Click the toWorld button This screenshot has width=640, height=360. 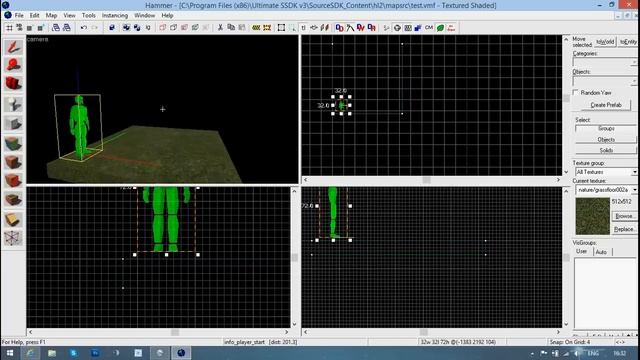tap(605, 42)
